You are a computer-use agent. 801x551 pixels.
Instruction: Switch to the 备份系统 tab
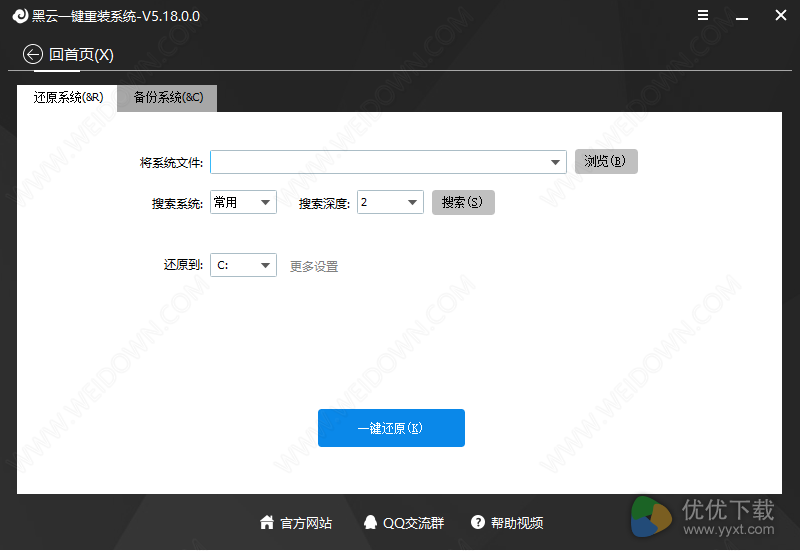(x=168, y=98)
